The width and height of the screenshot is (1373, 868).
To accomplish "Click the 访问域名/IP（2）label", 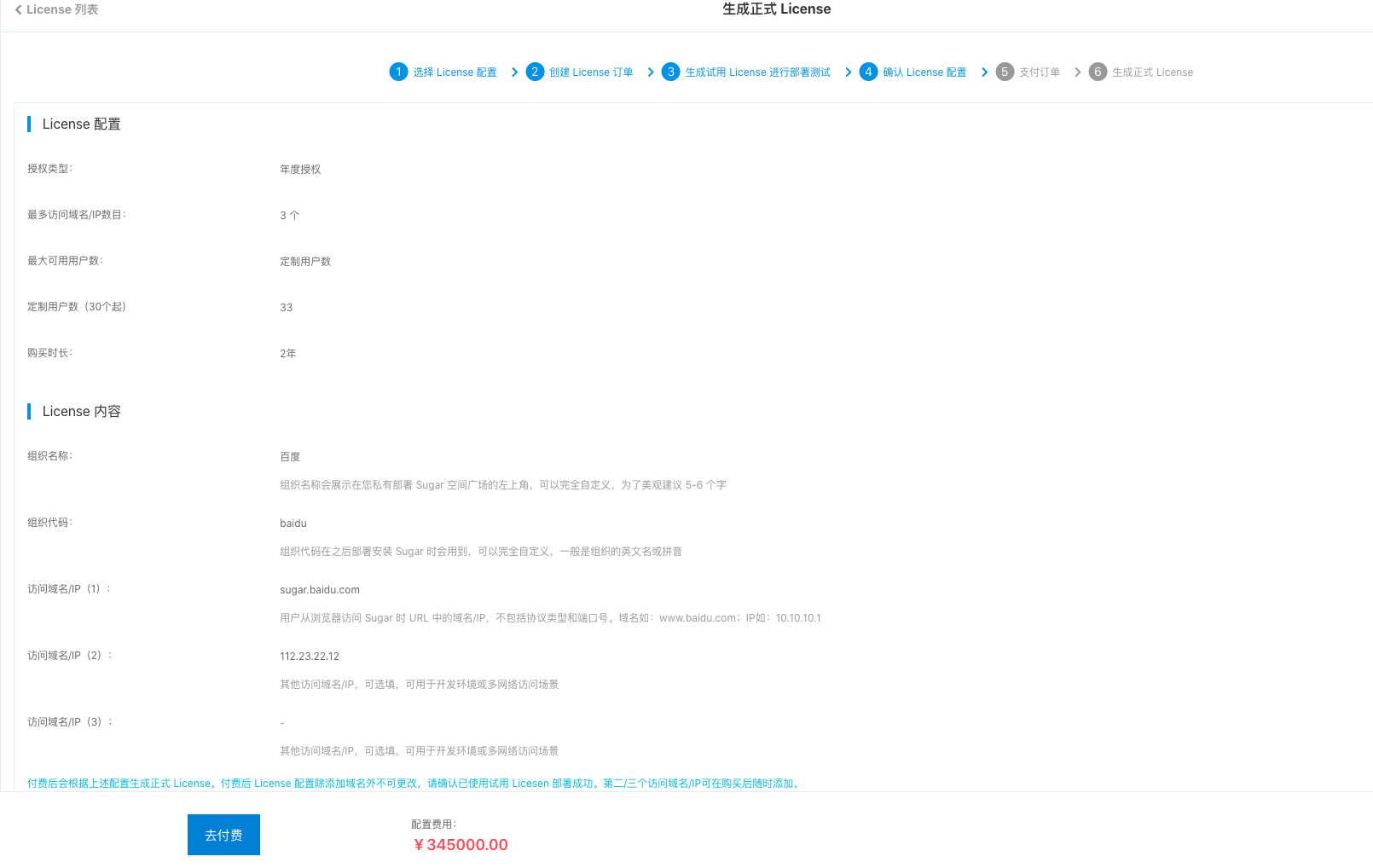I will (x=70, y=656).
